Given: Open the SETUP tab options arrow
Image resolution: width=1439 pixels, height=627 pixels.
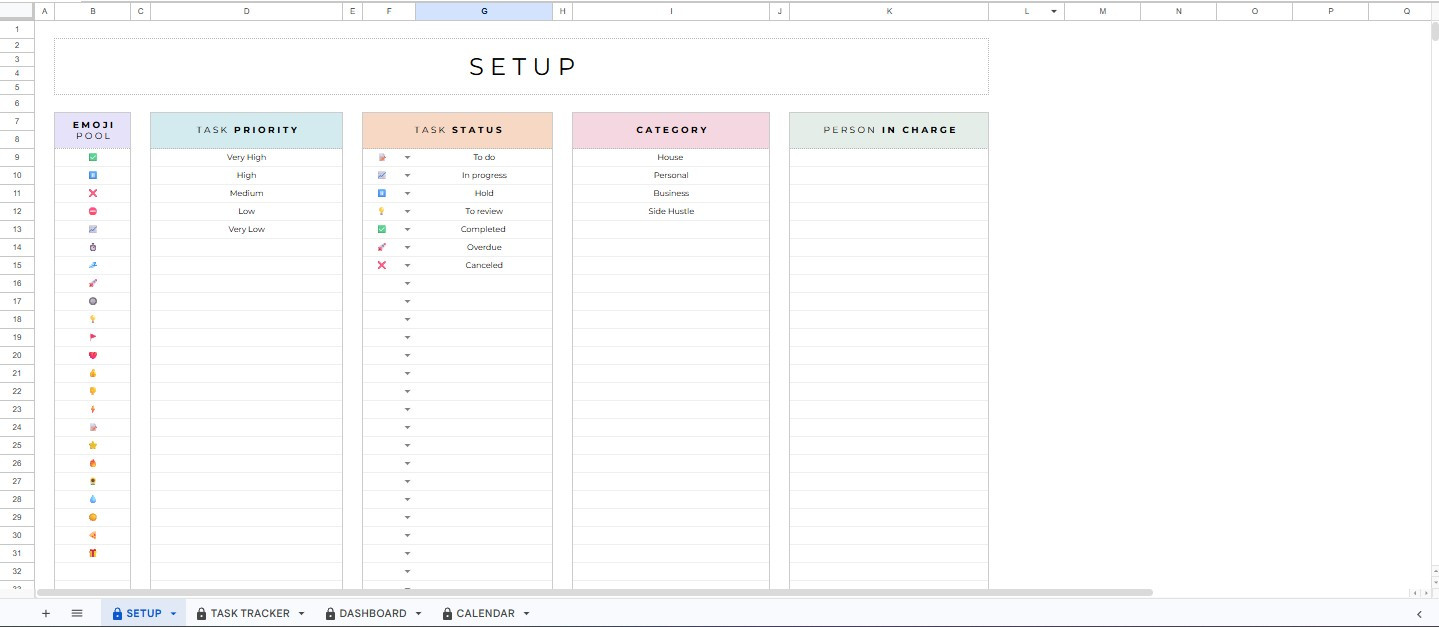Looking at the screenshot, I should point(173,614).
